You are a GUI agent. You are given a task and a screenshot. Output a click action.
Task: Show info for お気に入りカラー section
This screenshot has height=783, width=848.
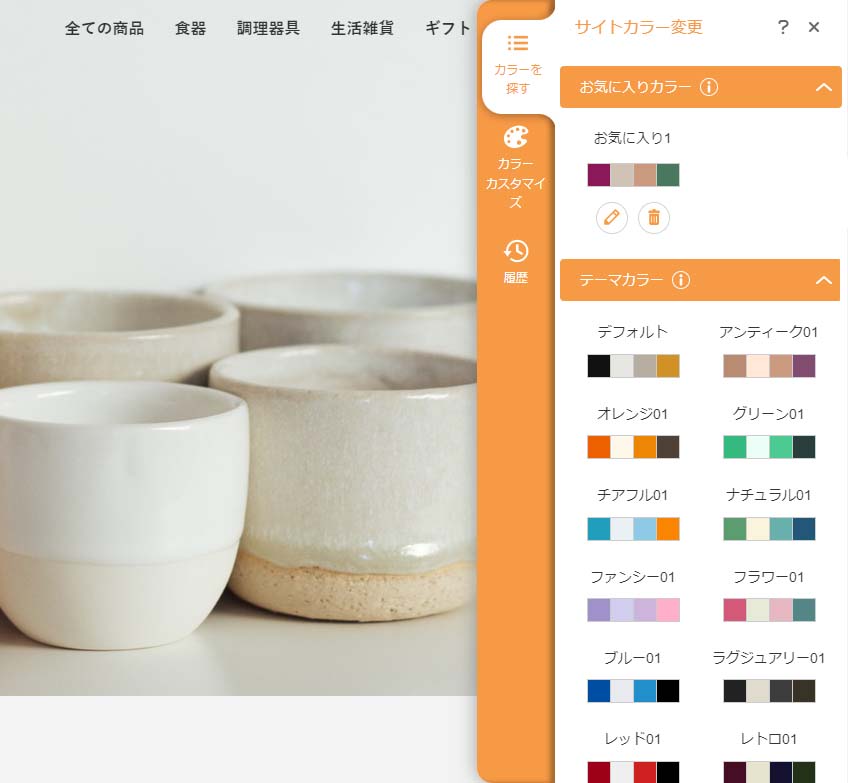click(x=709, y=87)
